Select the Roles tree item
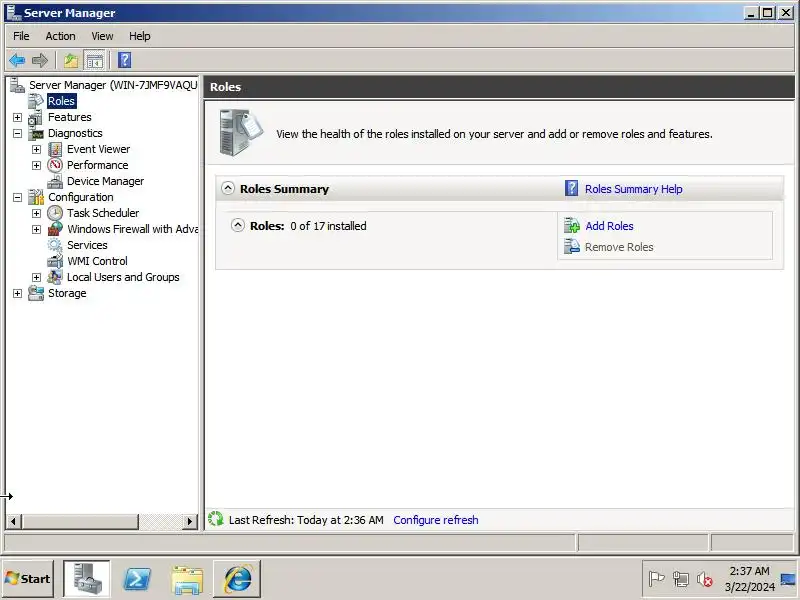Image resolution: width=800 pixels, height=600 pixels. point(61,101)
